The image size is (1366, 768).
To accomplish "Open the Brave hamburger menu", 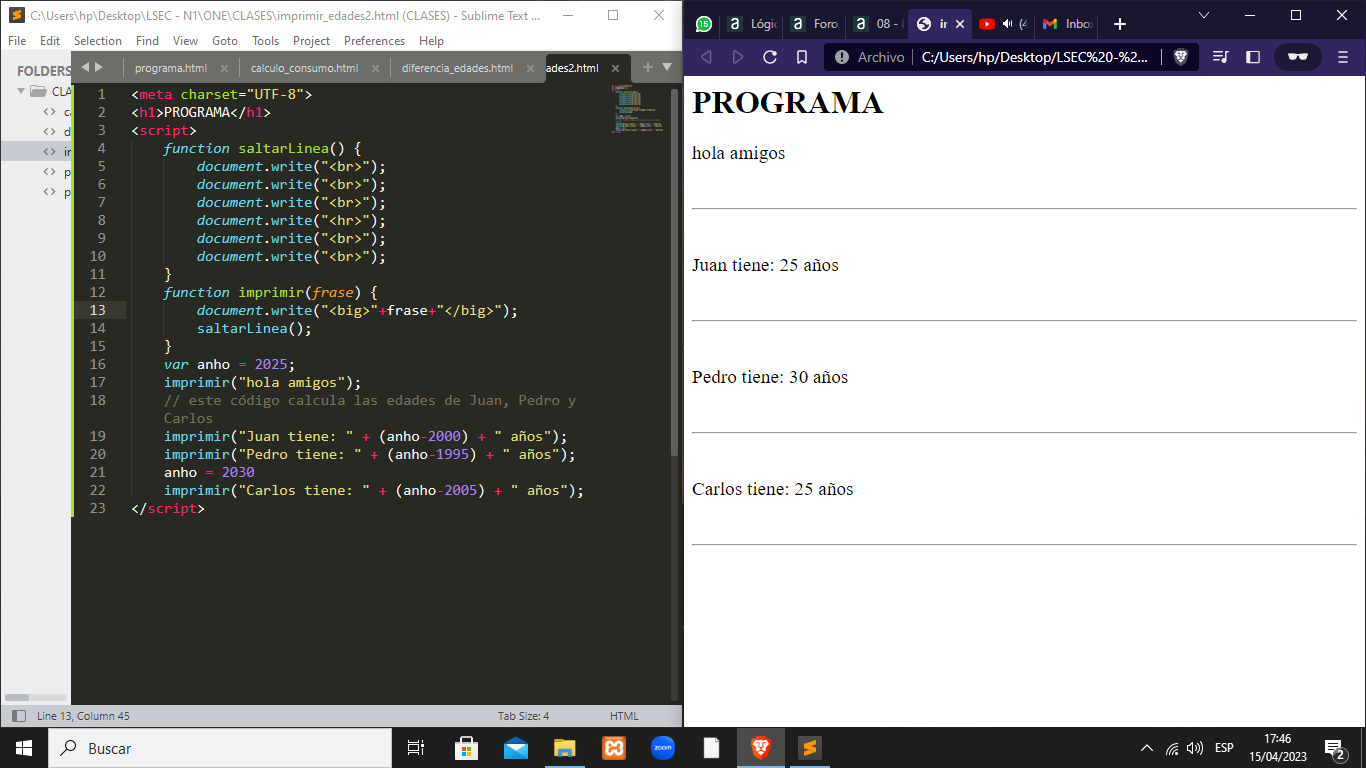I will pyautogui.click(x=1343, y=57).
